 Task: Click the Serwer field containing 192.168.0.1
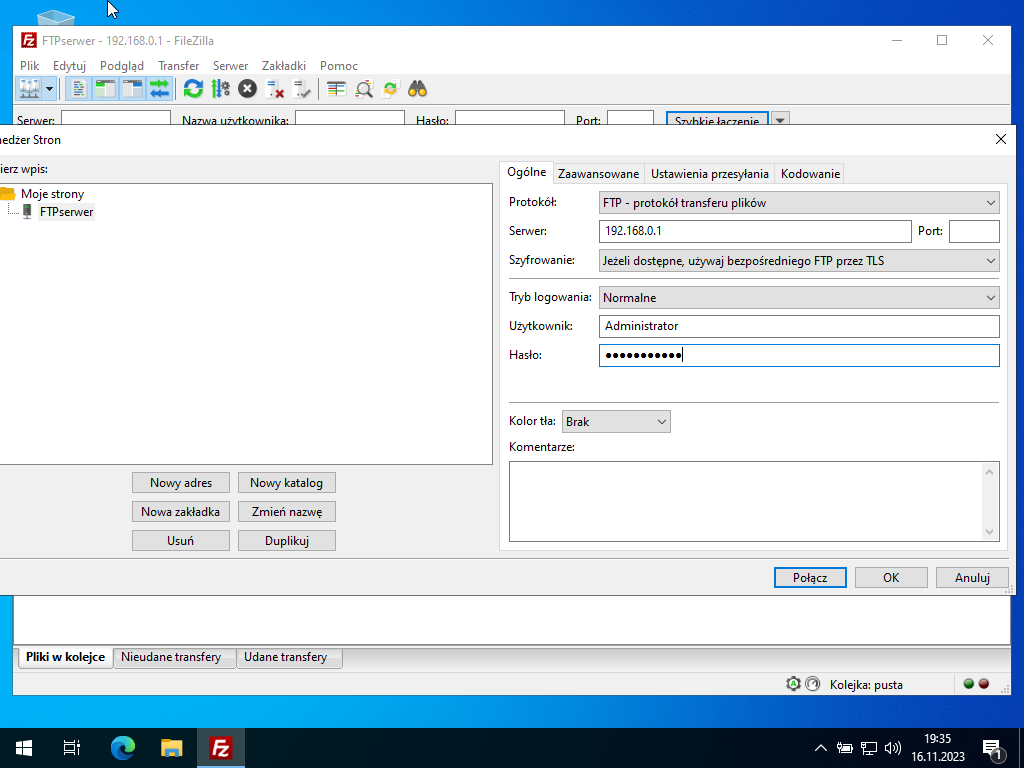click(x=755, y=231)
